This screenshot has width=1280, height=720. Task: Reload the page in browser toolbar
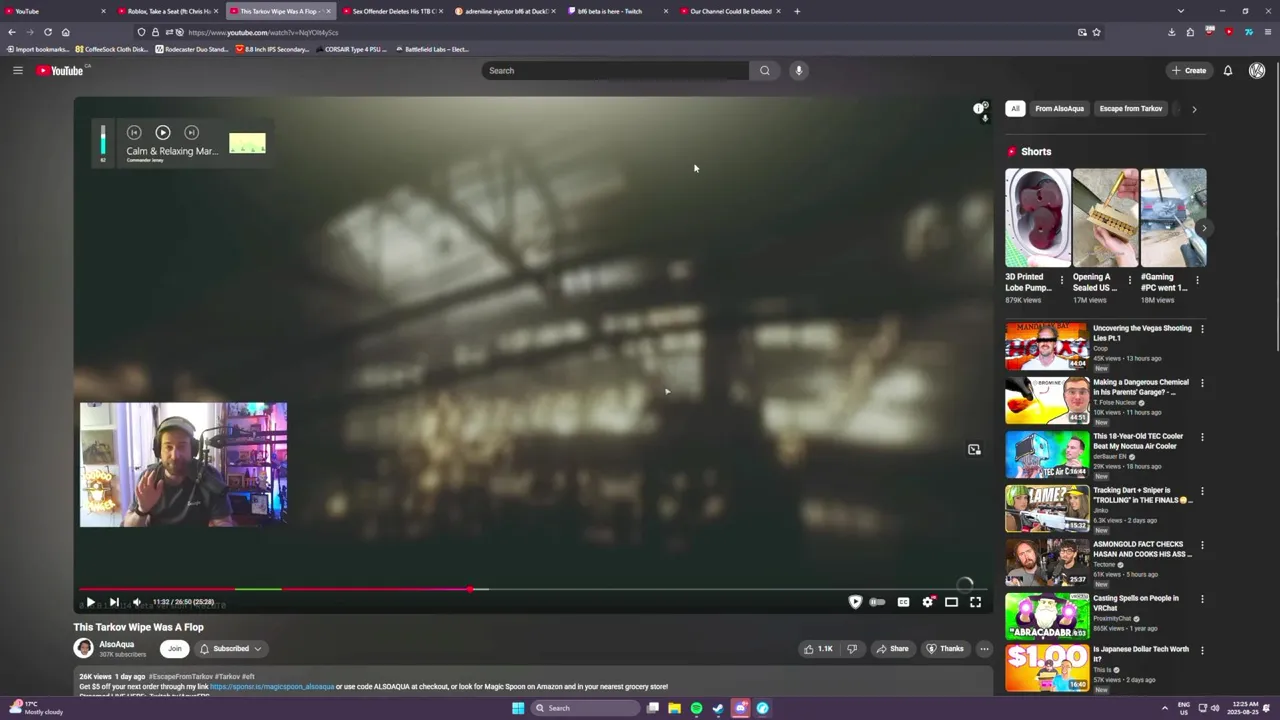coord(47,32)
